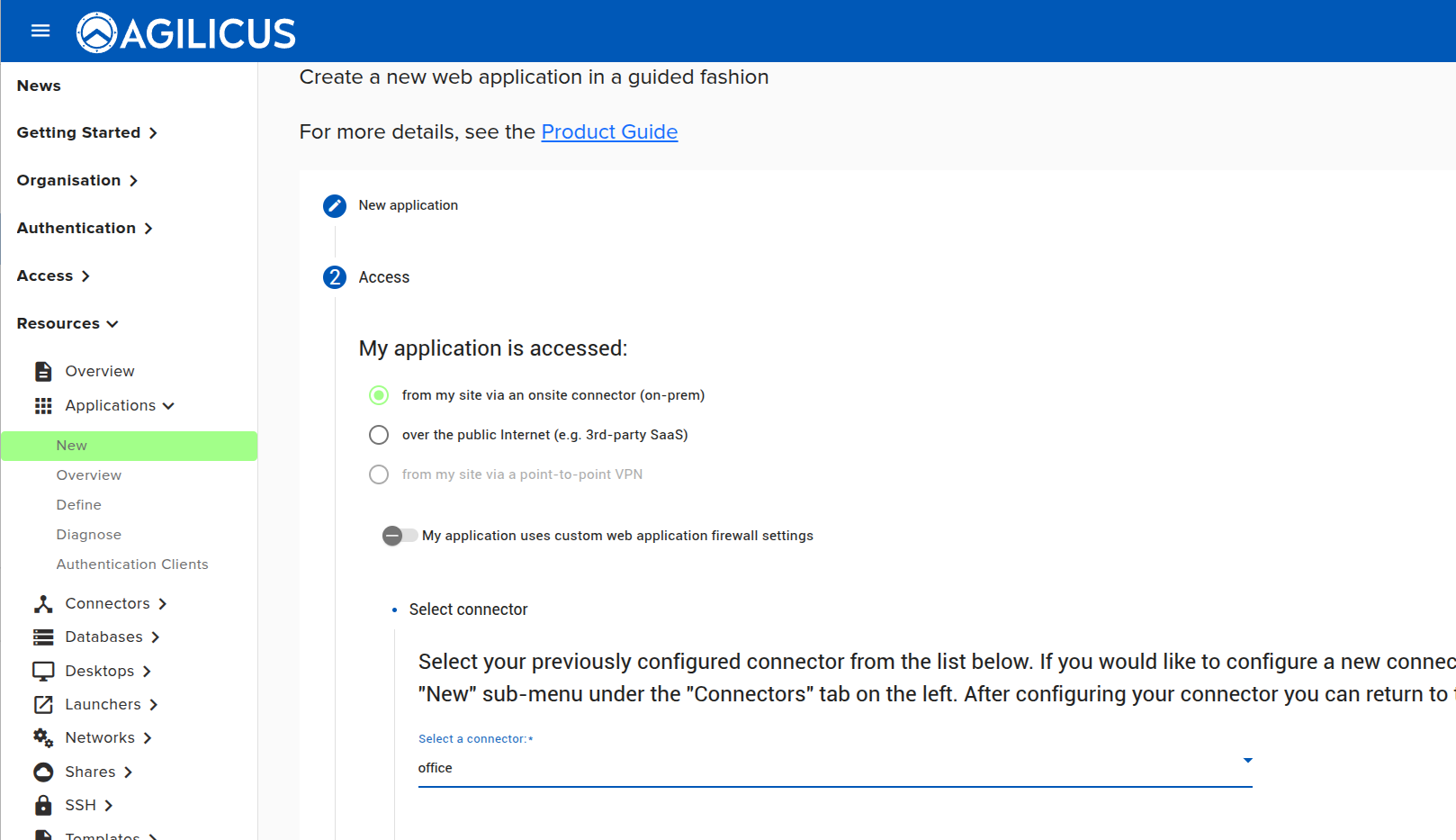This screenshot has height=840, width=1456.
Task: Expand the Shares submenu chevron
Action: coord(128,772)
